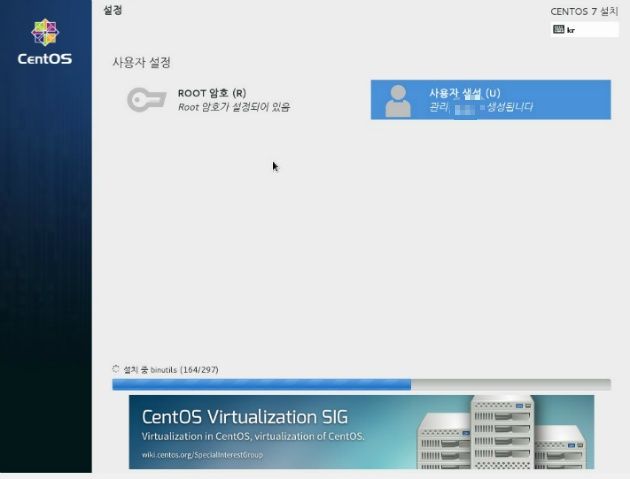Open the 사용자 생성 (U) option
Image resolution: width=630 pixels, height=479 pixels.
tap(491, 100)
